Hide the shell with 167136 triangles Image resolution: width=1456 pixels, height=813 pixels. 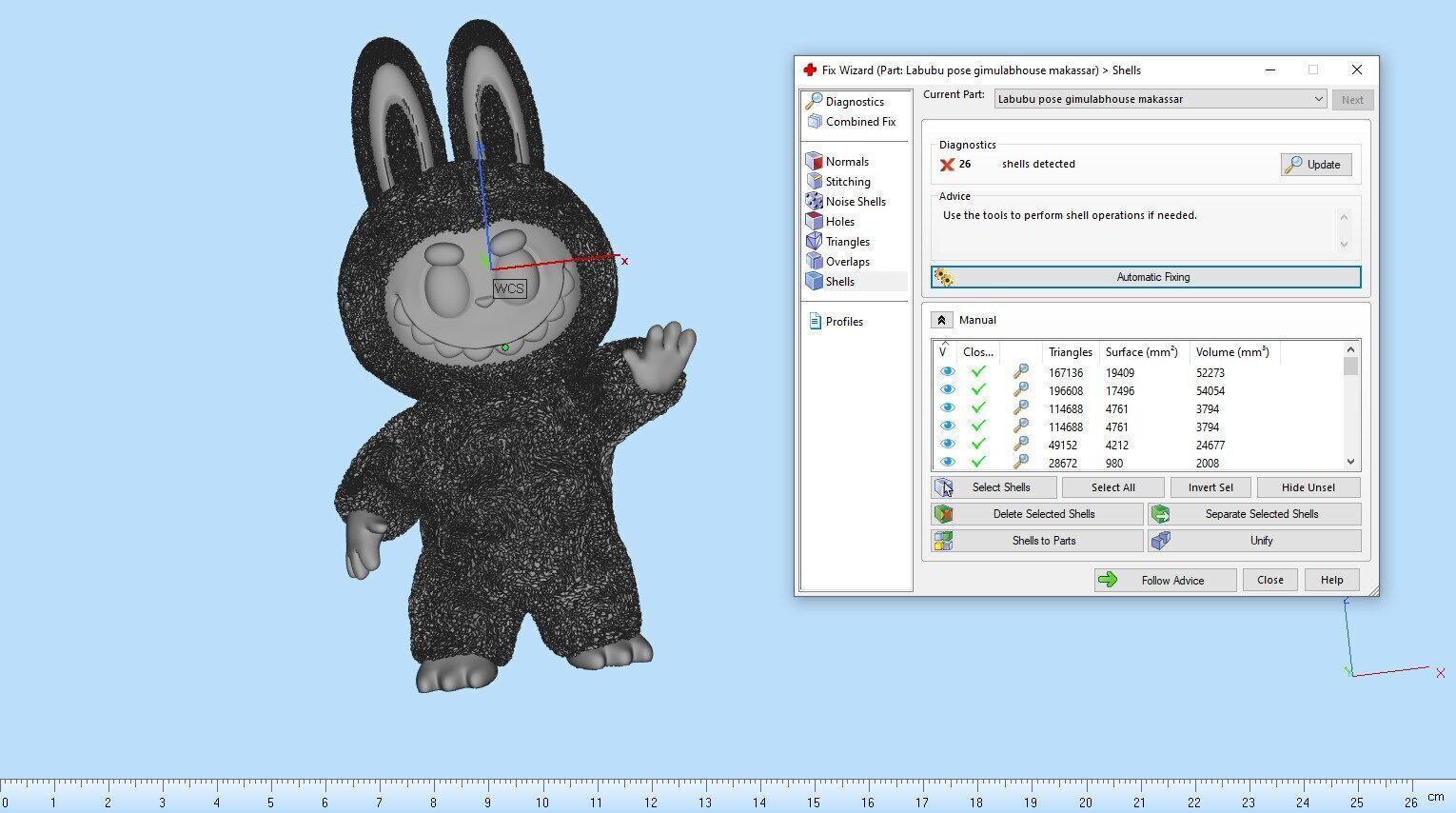[947, 372]
